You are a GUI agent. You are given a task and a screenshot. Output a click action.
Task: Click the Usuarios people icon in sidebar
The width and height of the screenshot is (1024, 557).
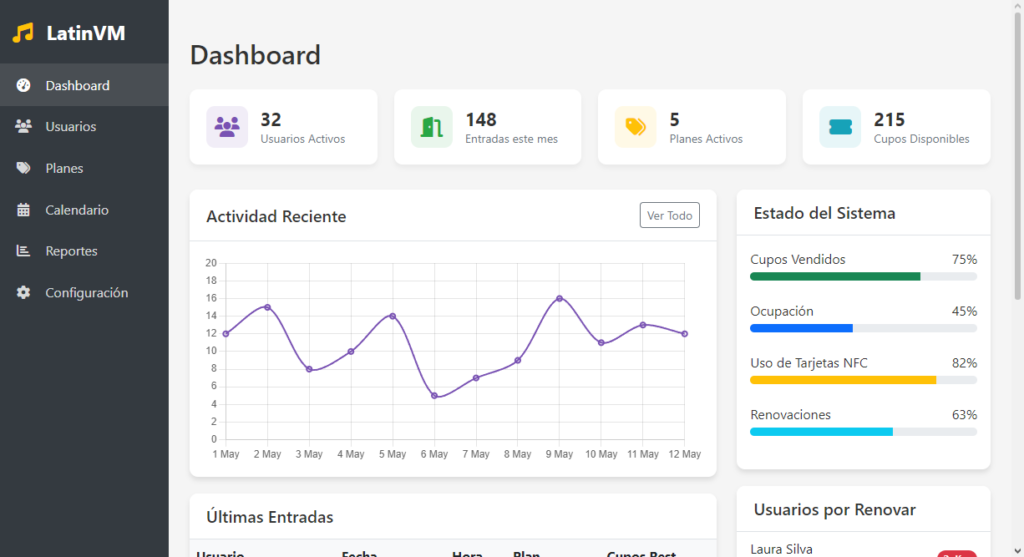[24, 127]
